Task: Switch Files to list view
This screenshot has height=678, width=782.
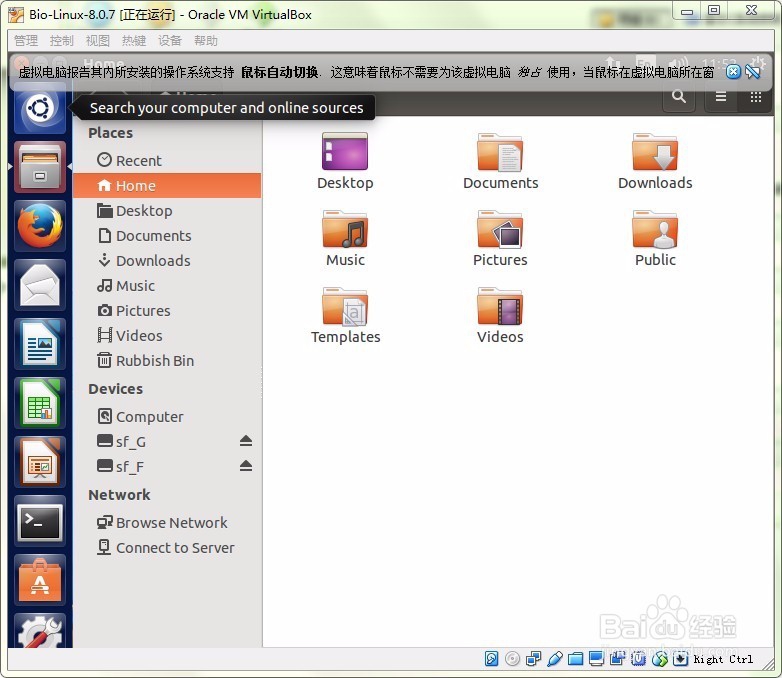Action: click(x=721, y=96)
